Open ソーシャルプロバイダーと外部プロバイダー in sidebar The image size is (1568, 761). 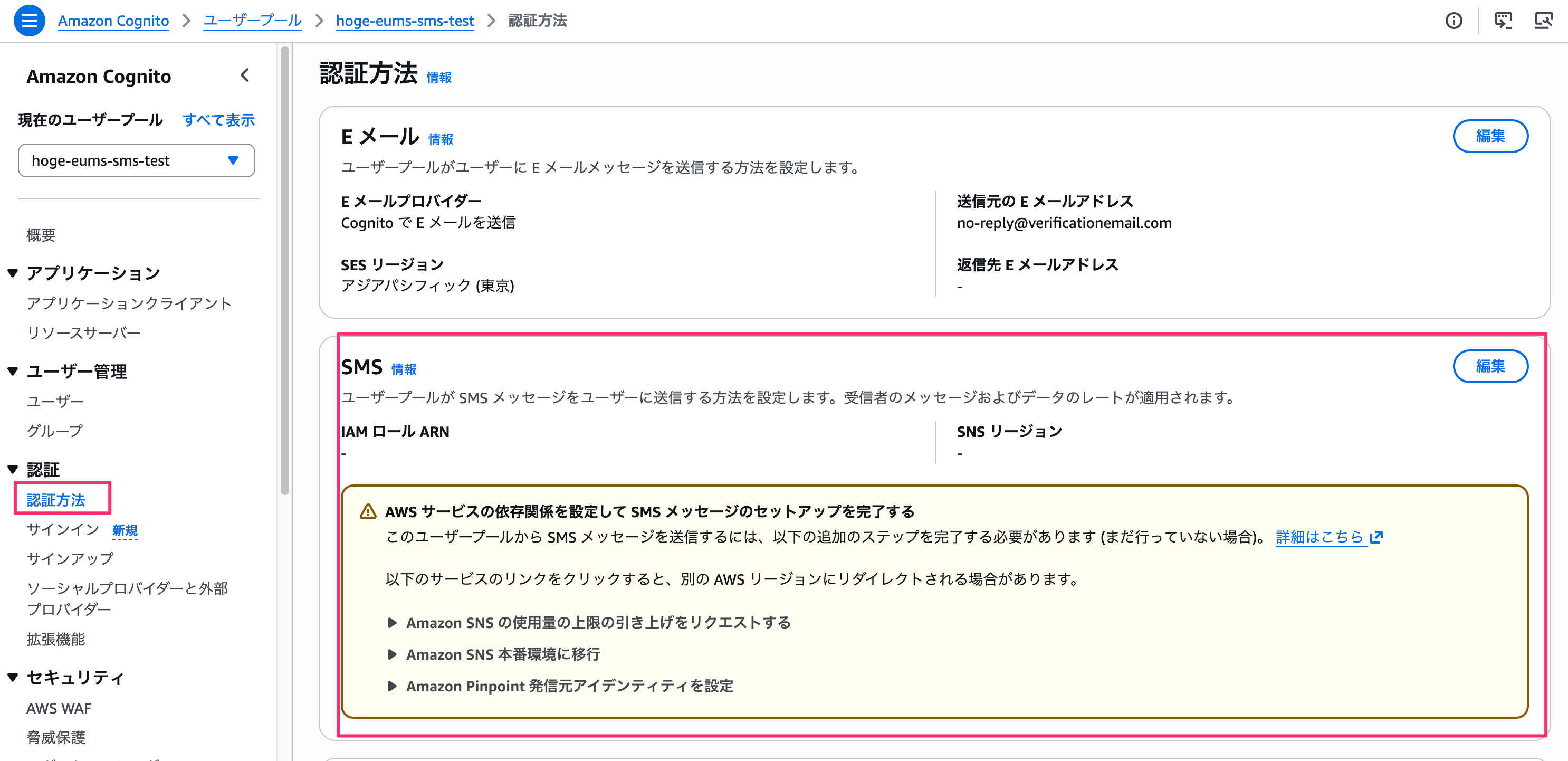coord(127,598)
